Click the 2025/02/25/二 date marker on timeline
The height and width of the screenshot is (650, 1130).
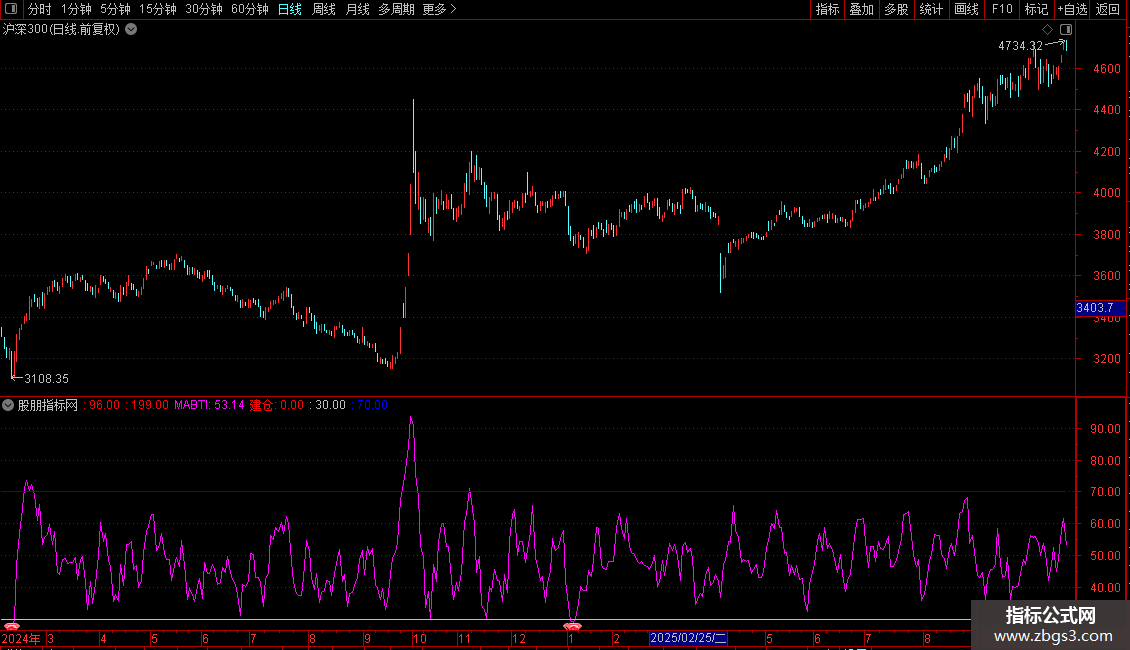point(688,638)
